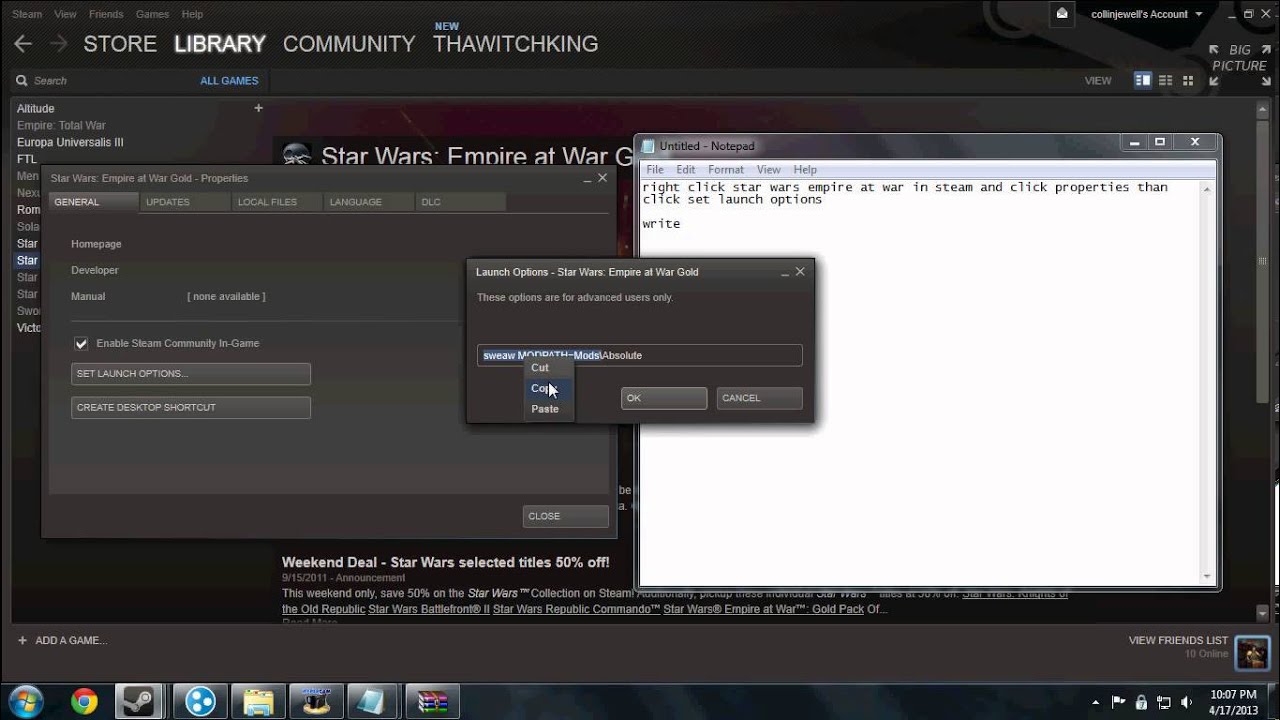Click OK in Launch Options dialog
The image size is (1280, 720).
pyautogui.click(x=663, y=398)
